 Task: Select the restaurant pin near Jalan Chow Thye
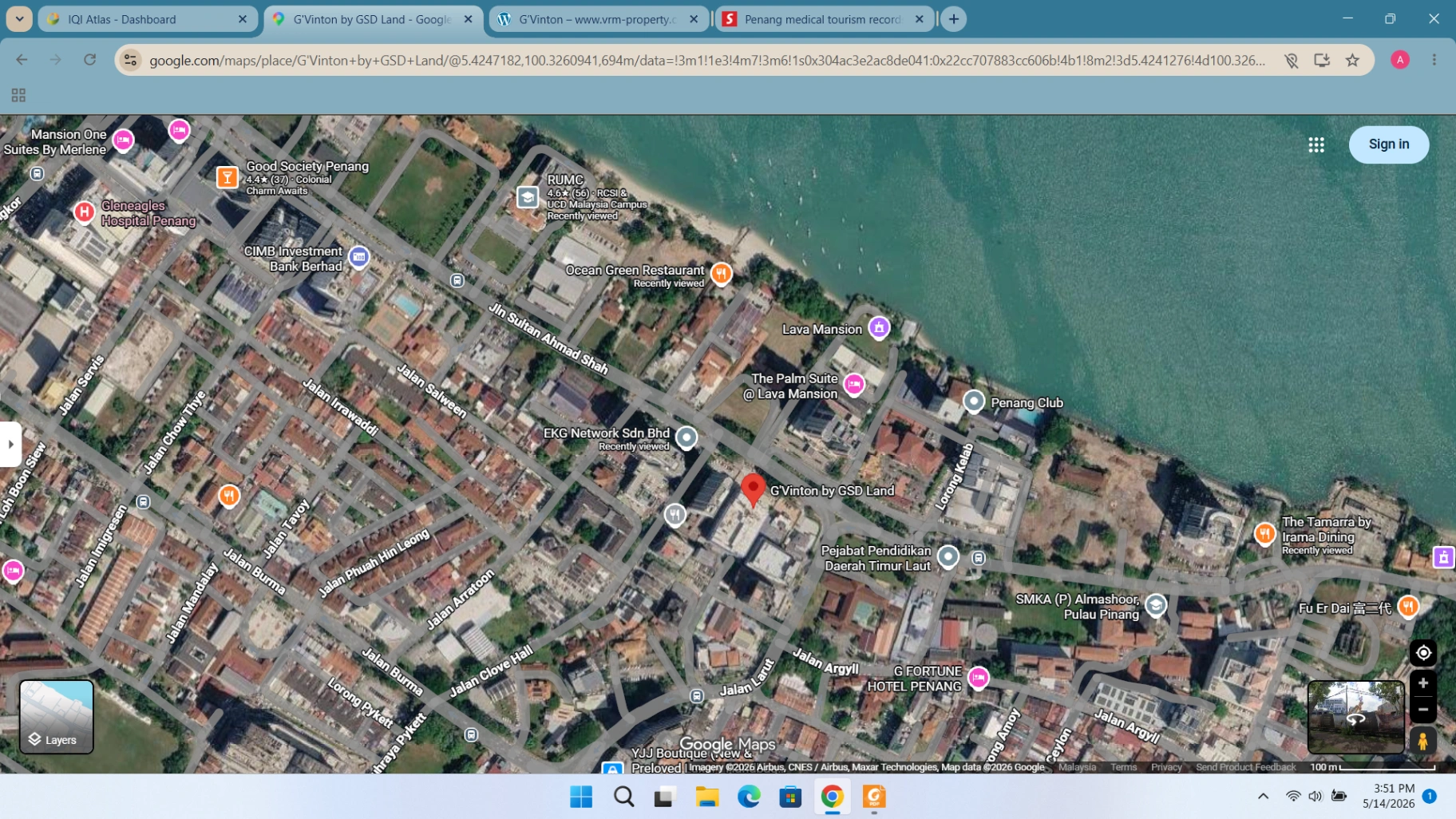click(x=229, y=496)
